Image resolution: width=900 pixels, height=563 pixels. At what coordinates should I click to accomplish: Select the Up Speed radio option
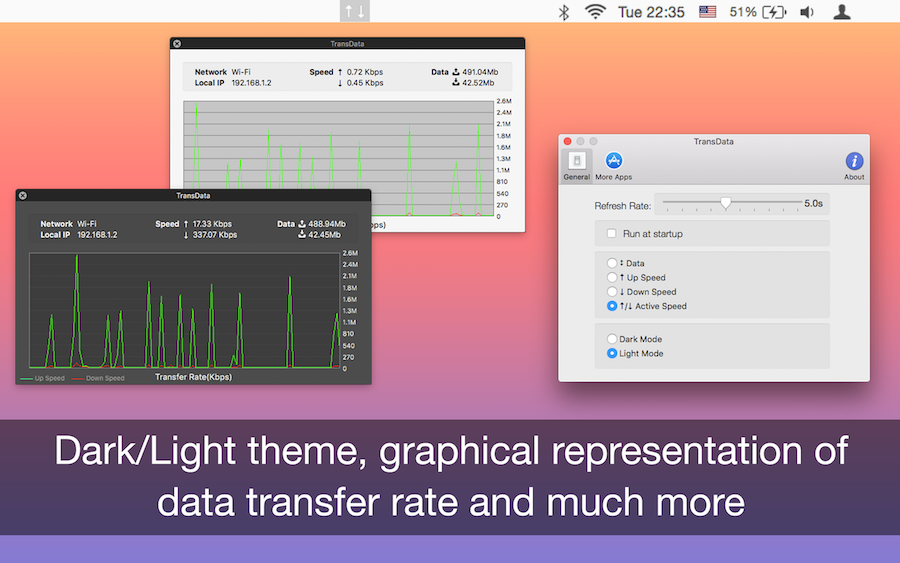point(612,277)
